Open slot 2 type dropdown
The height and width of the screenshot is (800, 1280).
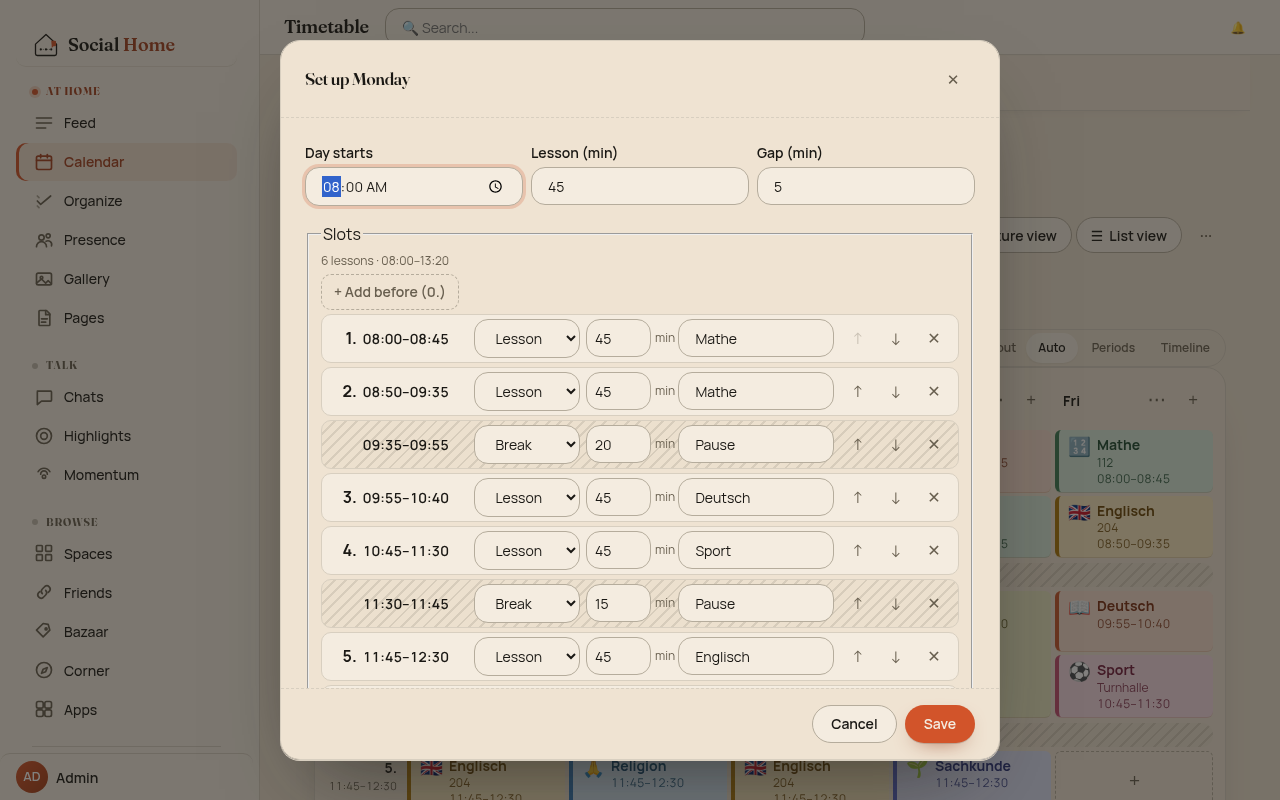(527, 392)
